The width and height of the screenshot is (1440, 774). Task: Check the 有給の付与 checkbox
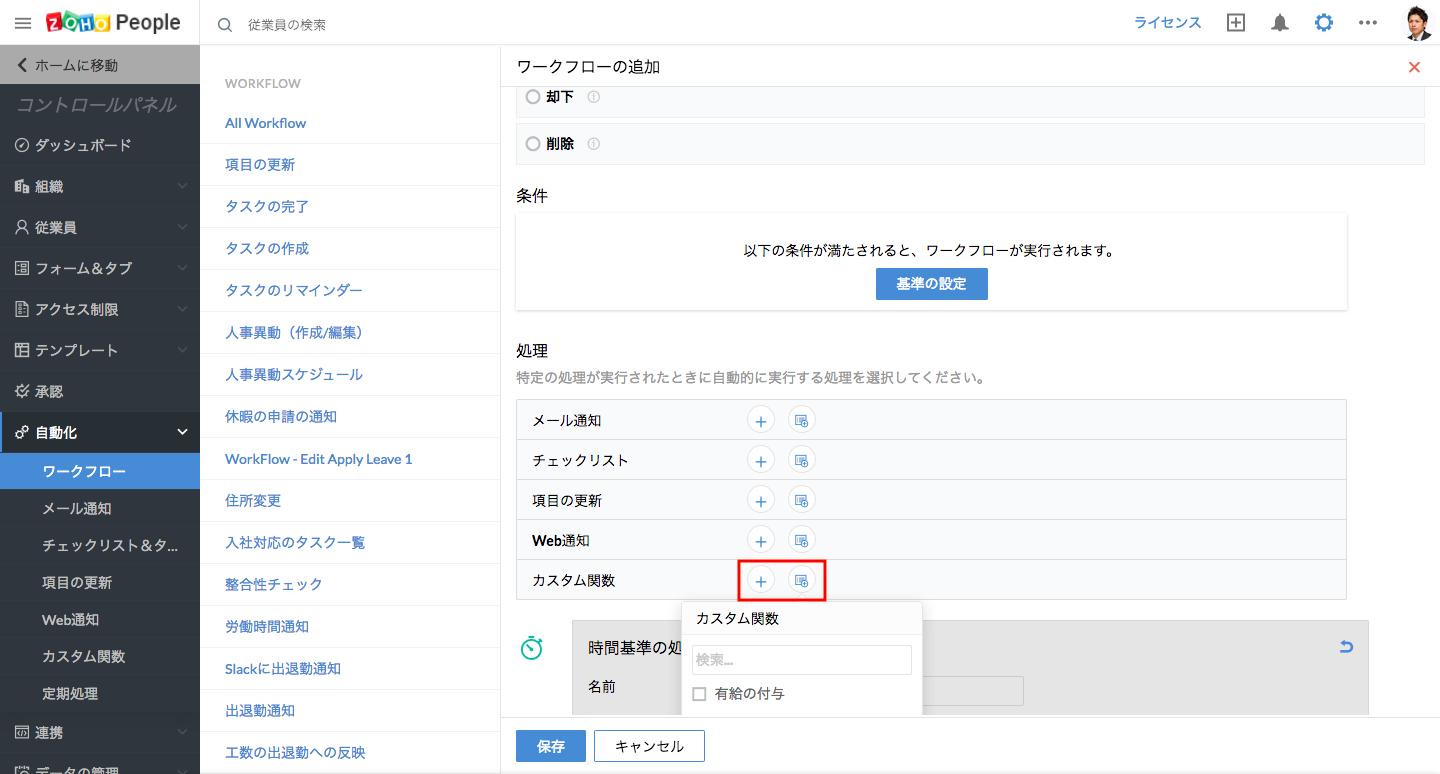pos(700,694)
